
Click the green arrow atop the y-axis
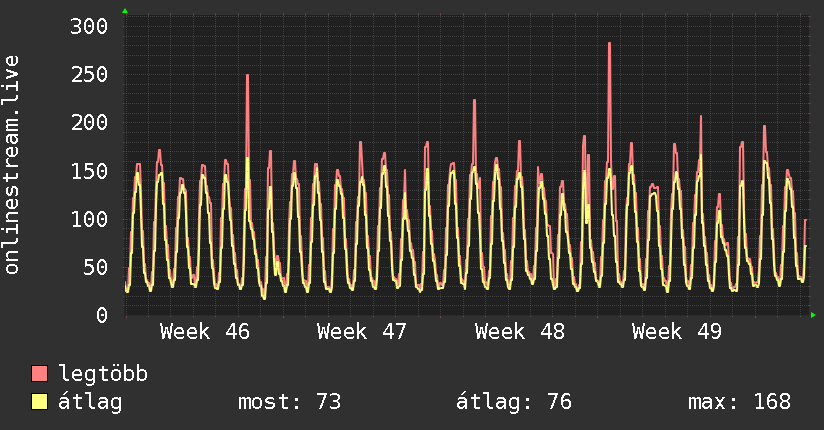pyautogui.click(x=125, y=11)
